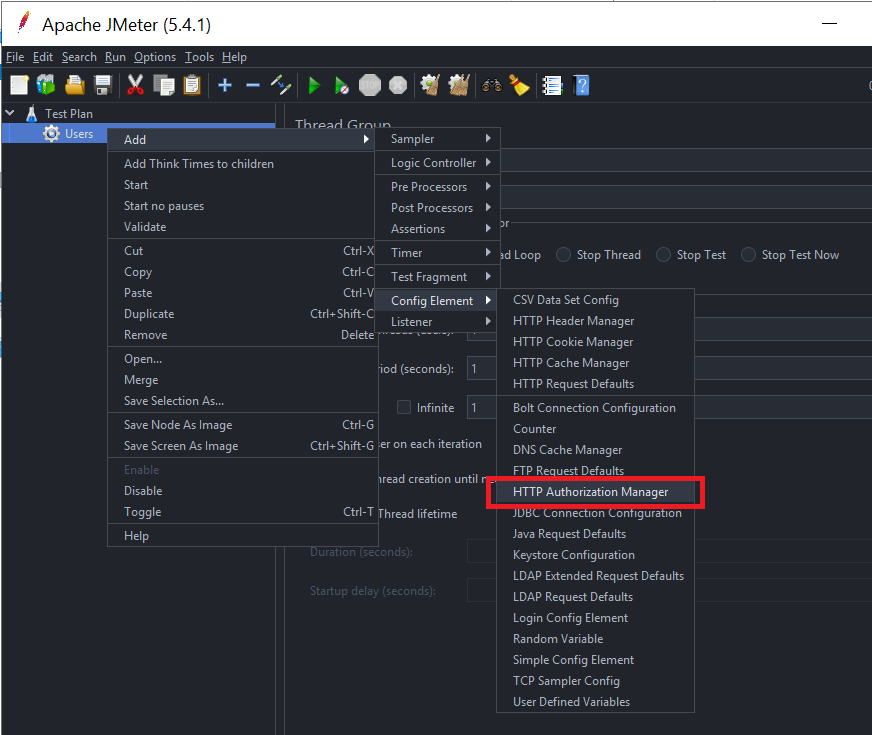Choose User Defined Variables
This screenshot has height=735, width=872.
pos(595,702)
